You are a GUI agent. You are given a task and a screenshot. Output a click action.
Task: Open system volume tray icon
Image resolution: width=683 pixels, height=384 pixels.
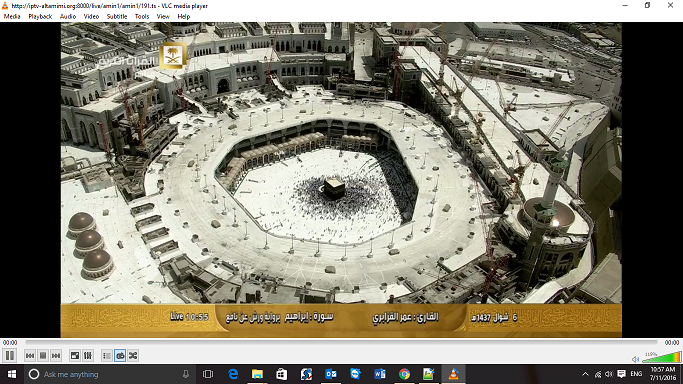(x=609, y=374)
